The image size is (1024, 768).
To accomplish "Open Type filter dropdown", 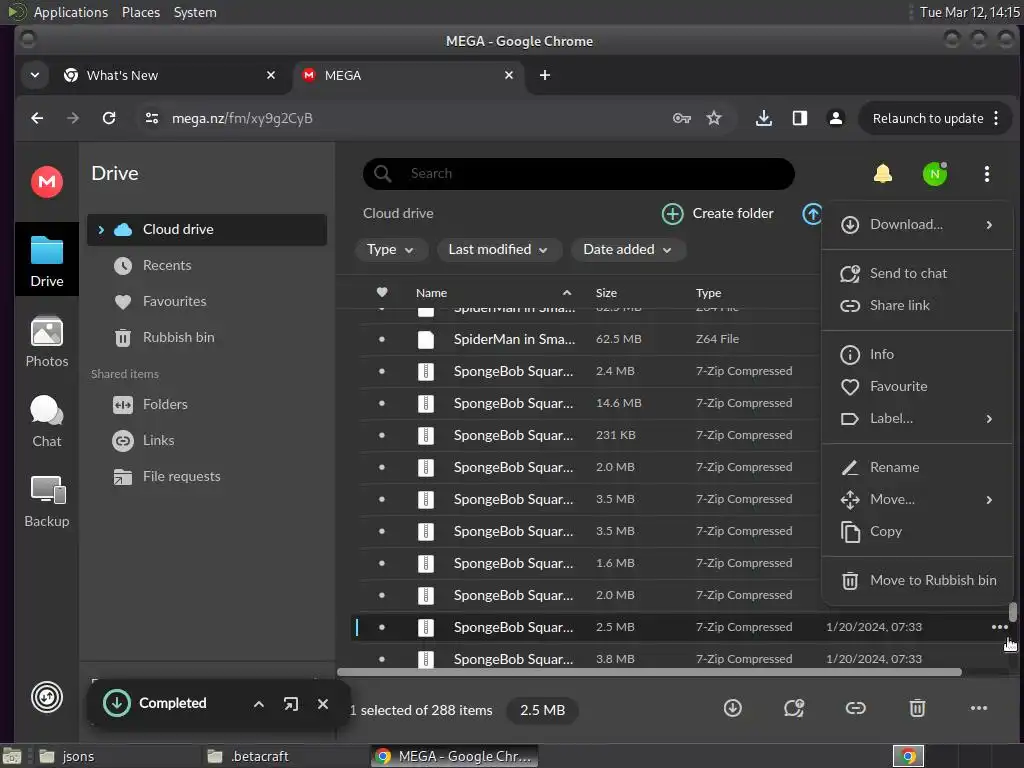I will pos(391,249).
